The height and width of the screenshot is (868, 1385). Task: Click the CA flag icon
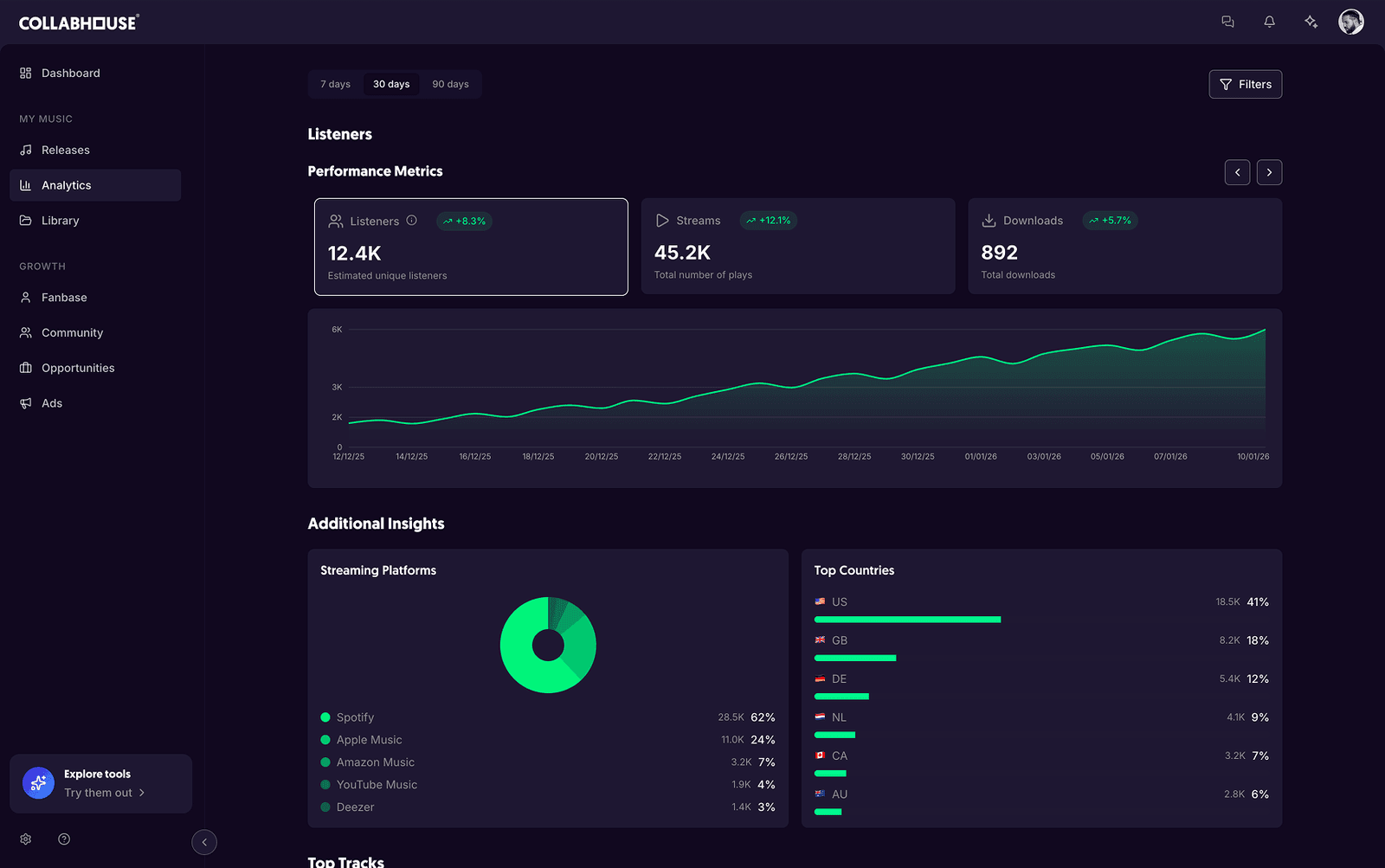[820, 755]
